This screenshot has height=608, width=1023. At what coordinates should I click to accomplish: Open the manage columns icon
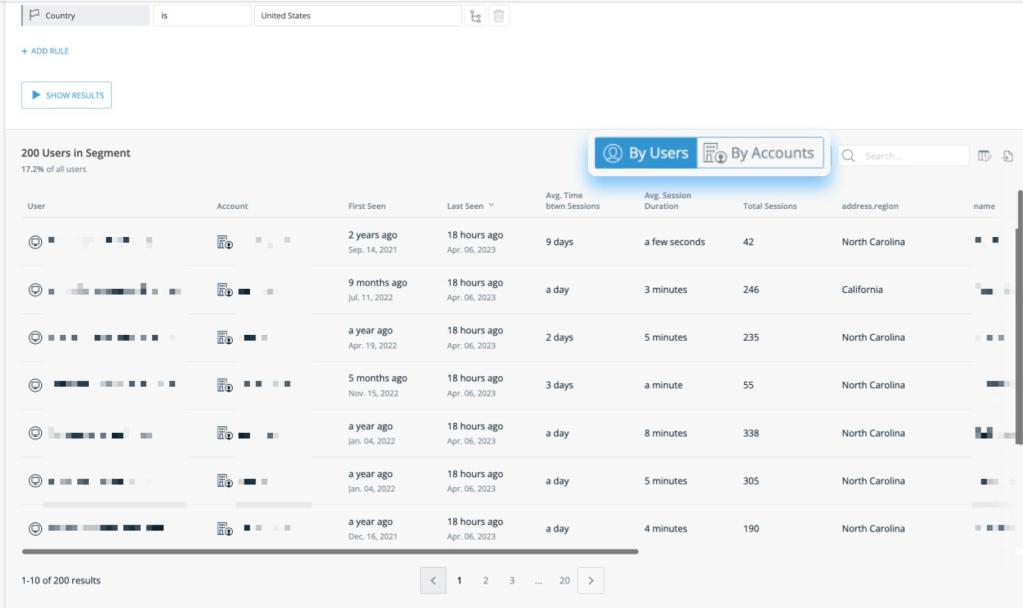point(984,156)
